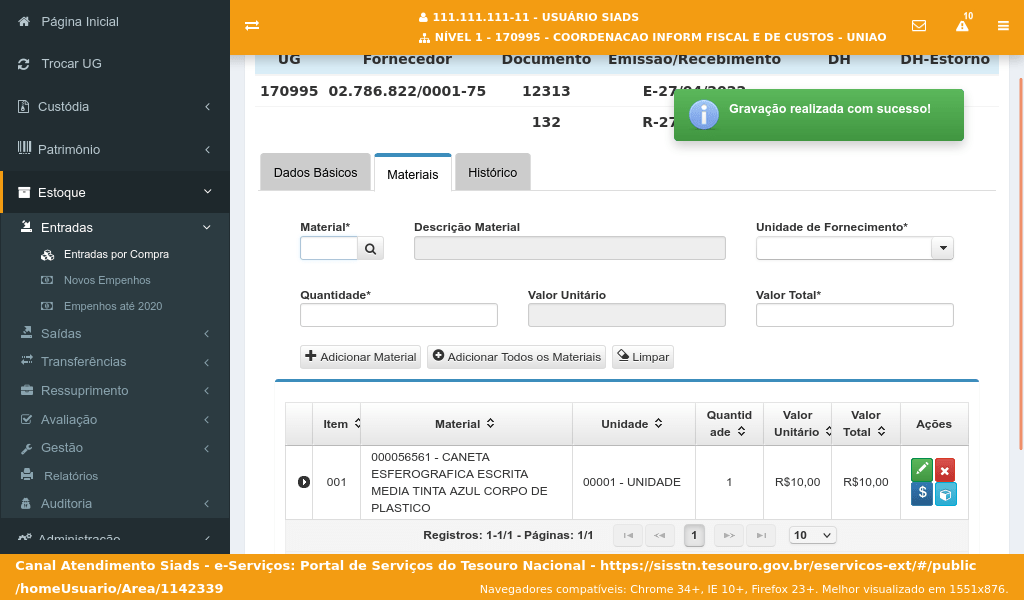
Task: Expand the Patrimônio menu chevron
Action: click(208, 150)
